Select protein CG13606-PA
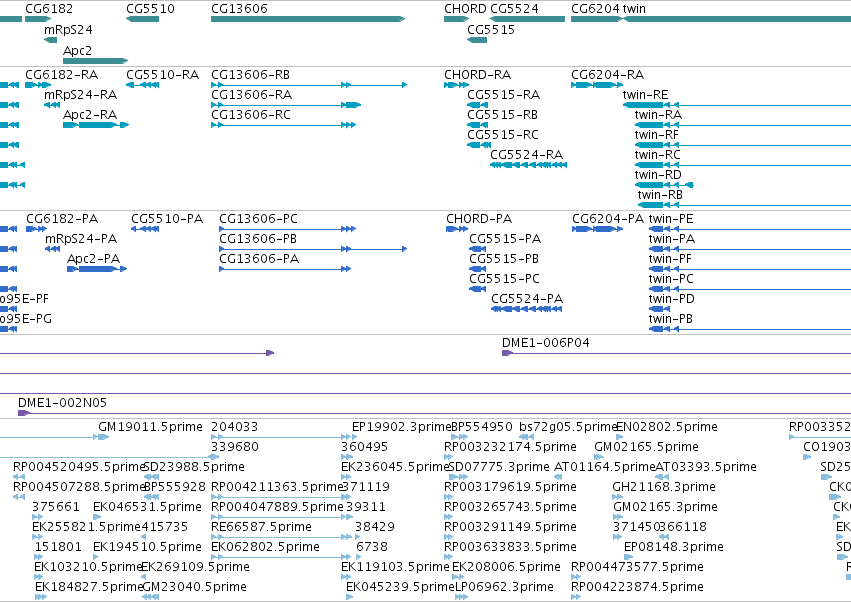Image resolution: width=851 pixels, height=602 pixels. tap(285, 269)
